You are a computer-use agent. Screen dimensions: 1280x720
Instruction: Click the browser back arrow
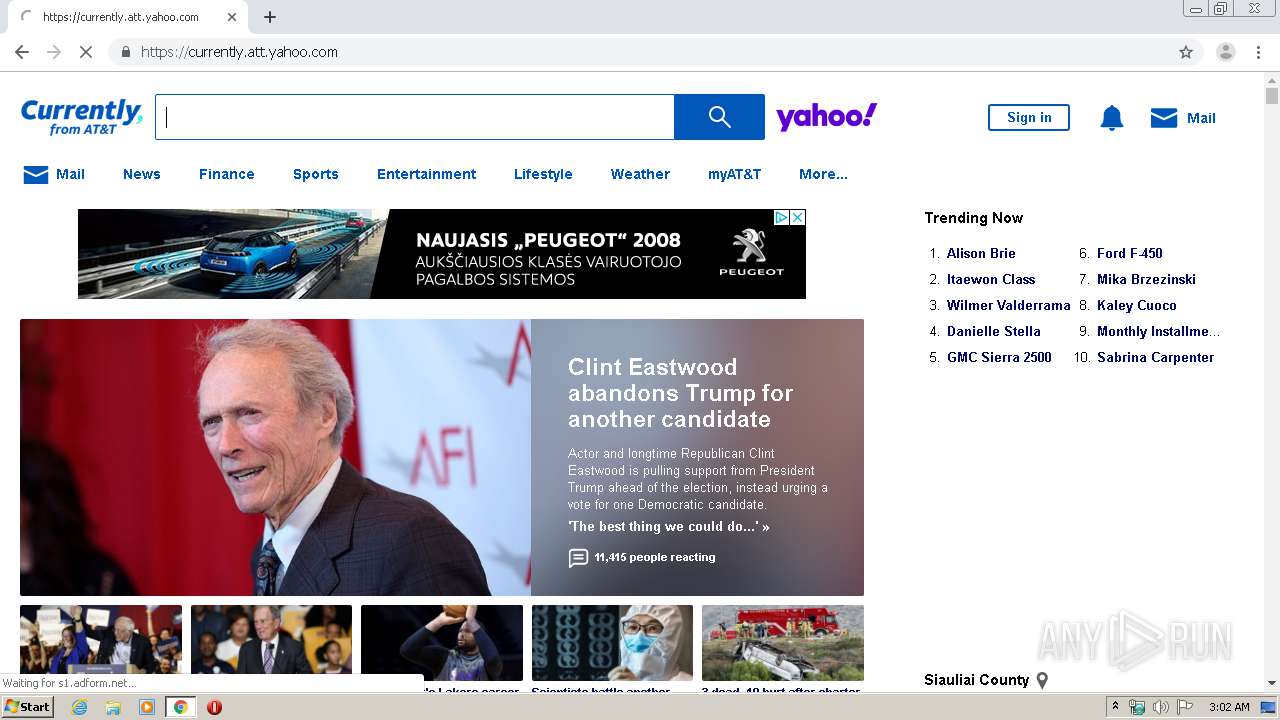click(x=22, y=52)
